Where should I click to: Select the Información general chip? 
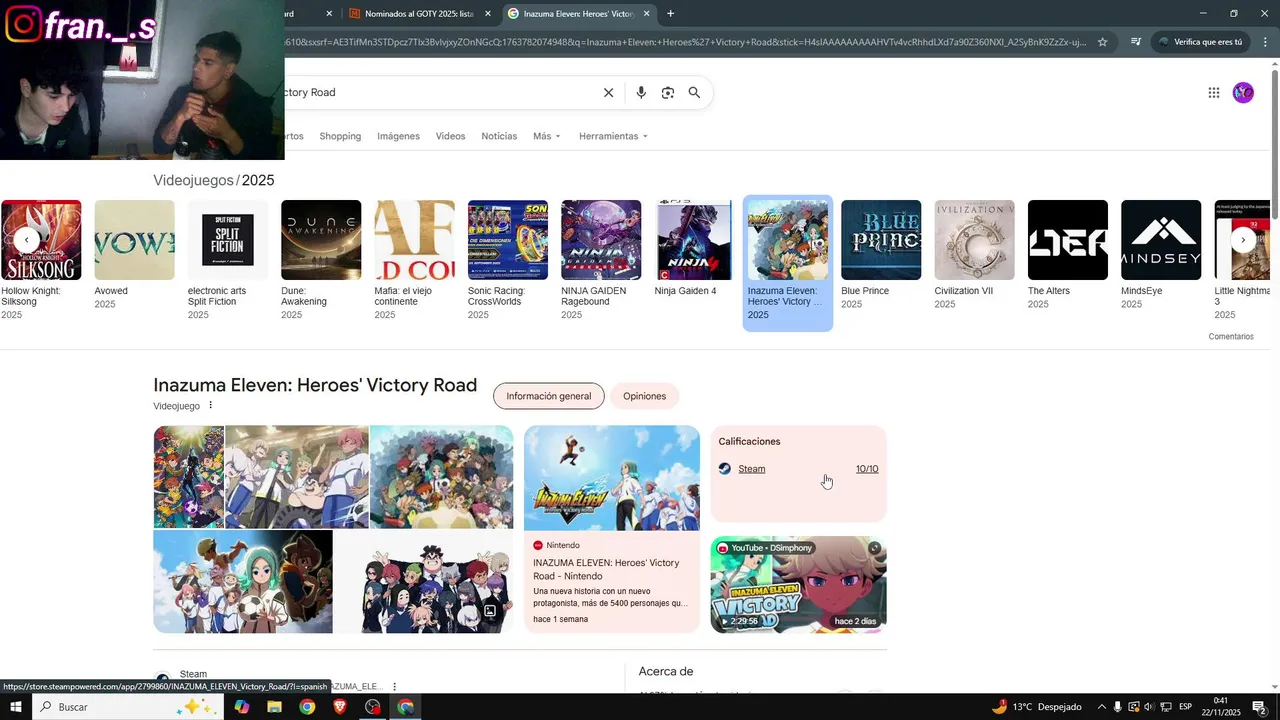pos(548,396)
